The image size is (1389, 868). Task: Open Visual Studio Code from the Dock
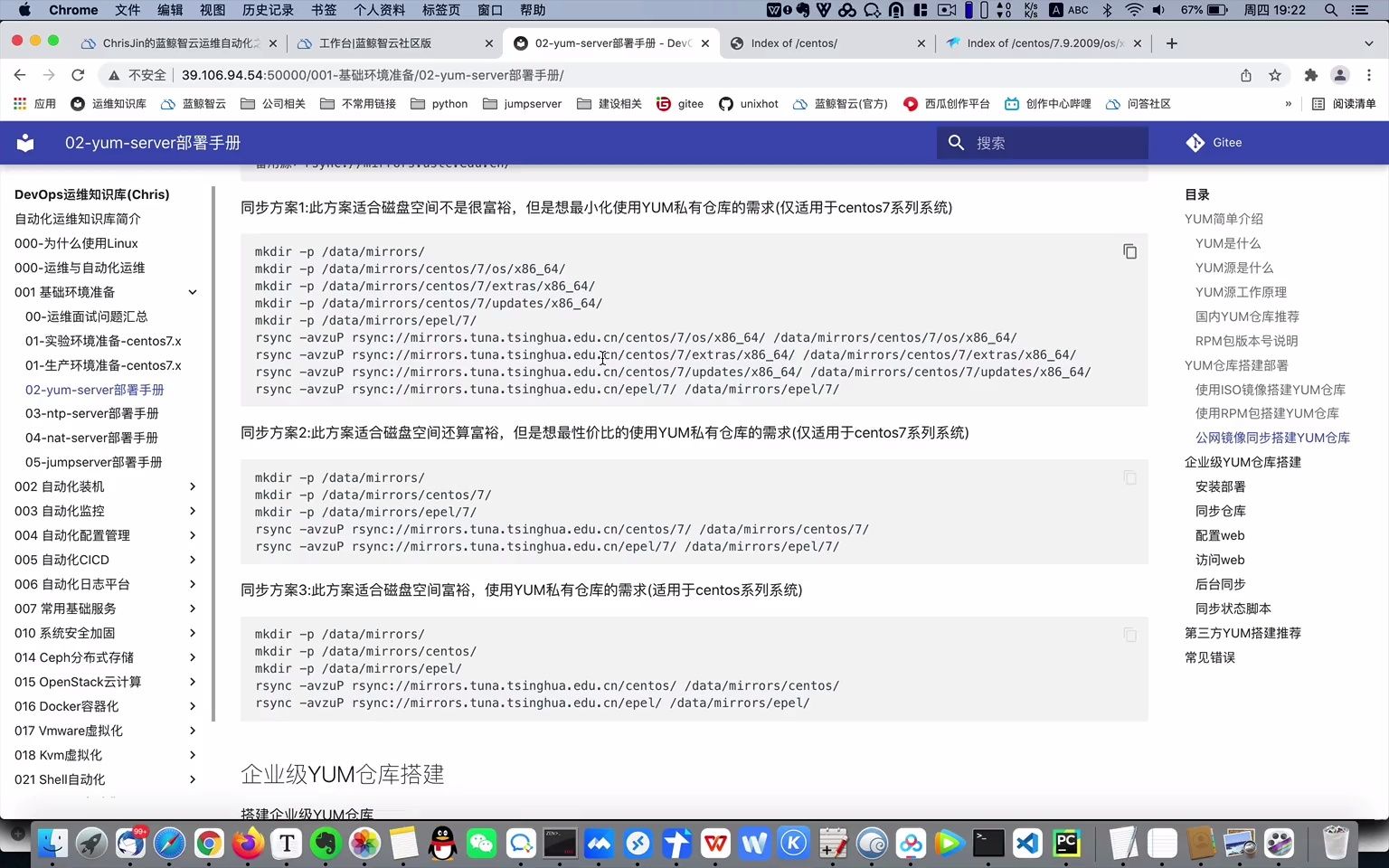point(1027,844)
